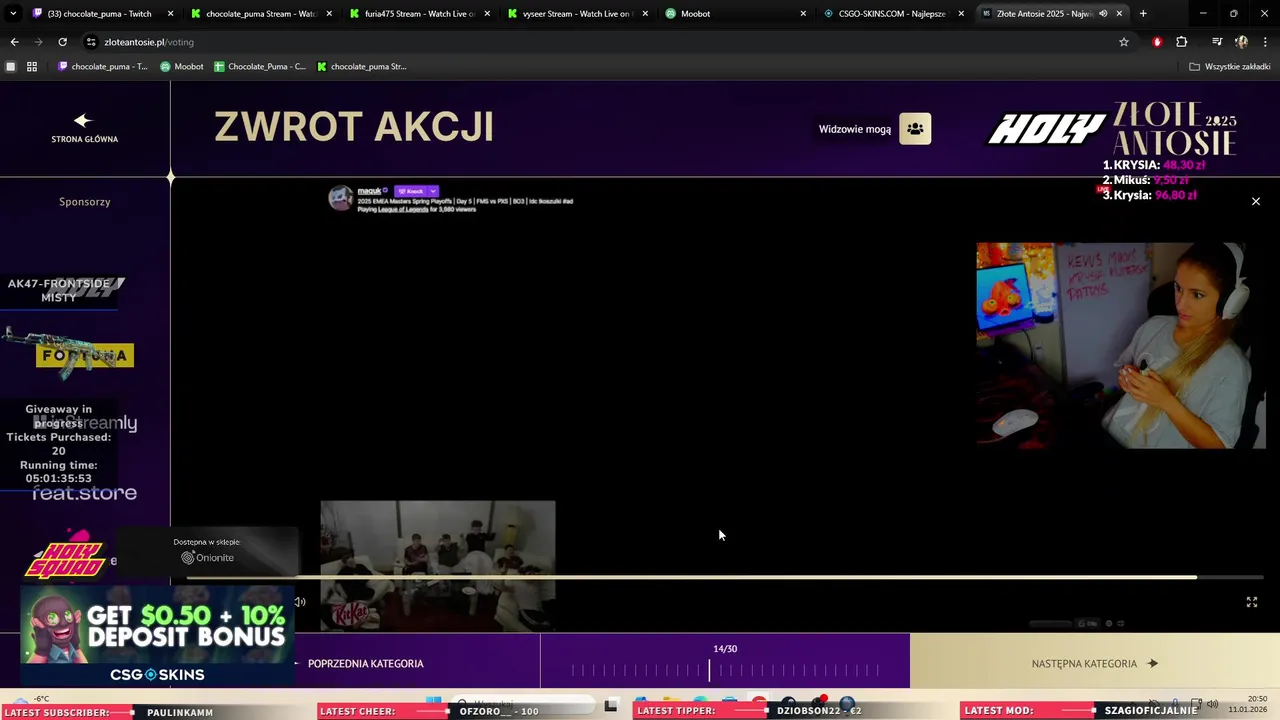This screenshot has height=720, width=1280.
Task: Click the 14/30 category timeline marker
Action: (709, 669)
